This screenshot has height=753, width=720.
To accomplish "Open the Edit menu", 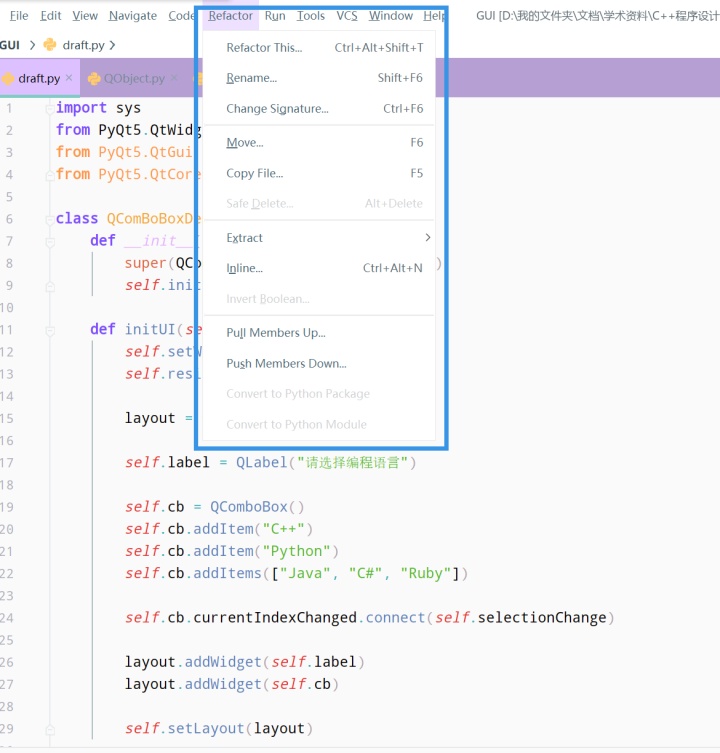I will click(50, 16).
